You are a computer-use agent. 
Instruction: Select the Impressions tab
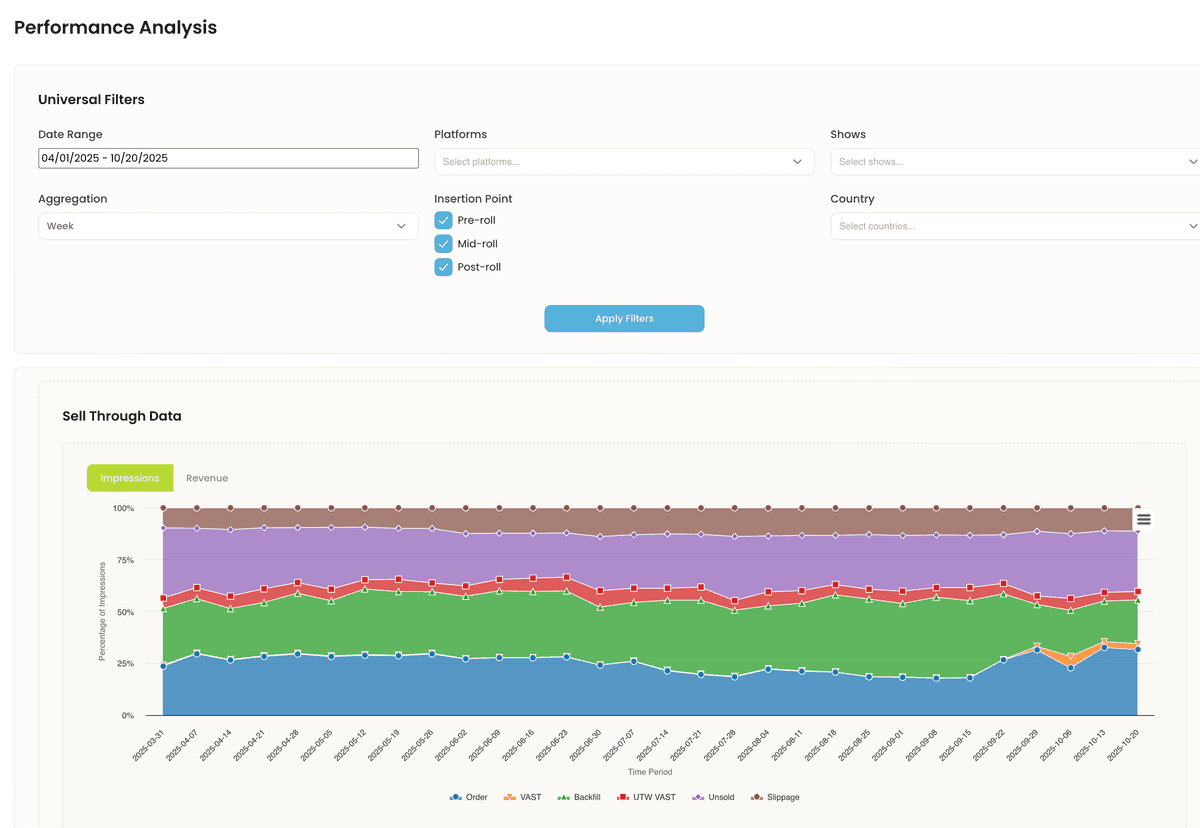(x=130, y=478)
